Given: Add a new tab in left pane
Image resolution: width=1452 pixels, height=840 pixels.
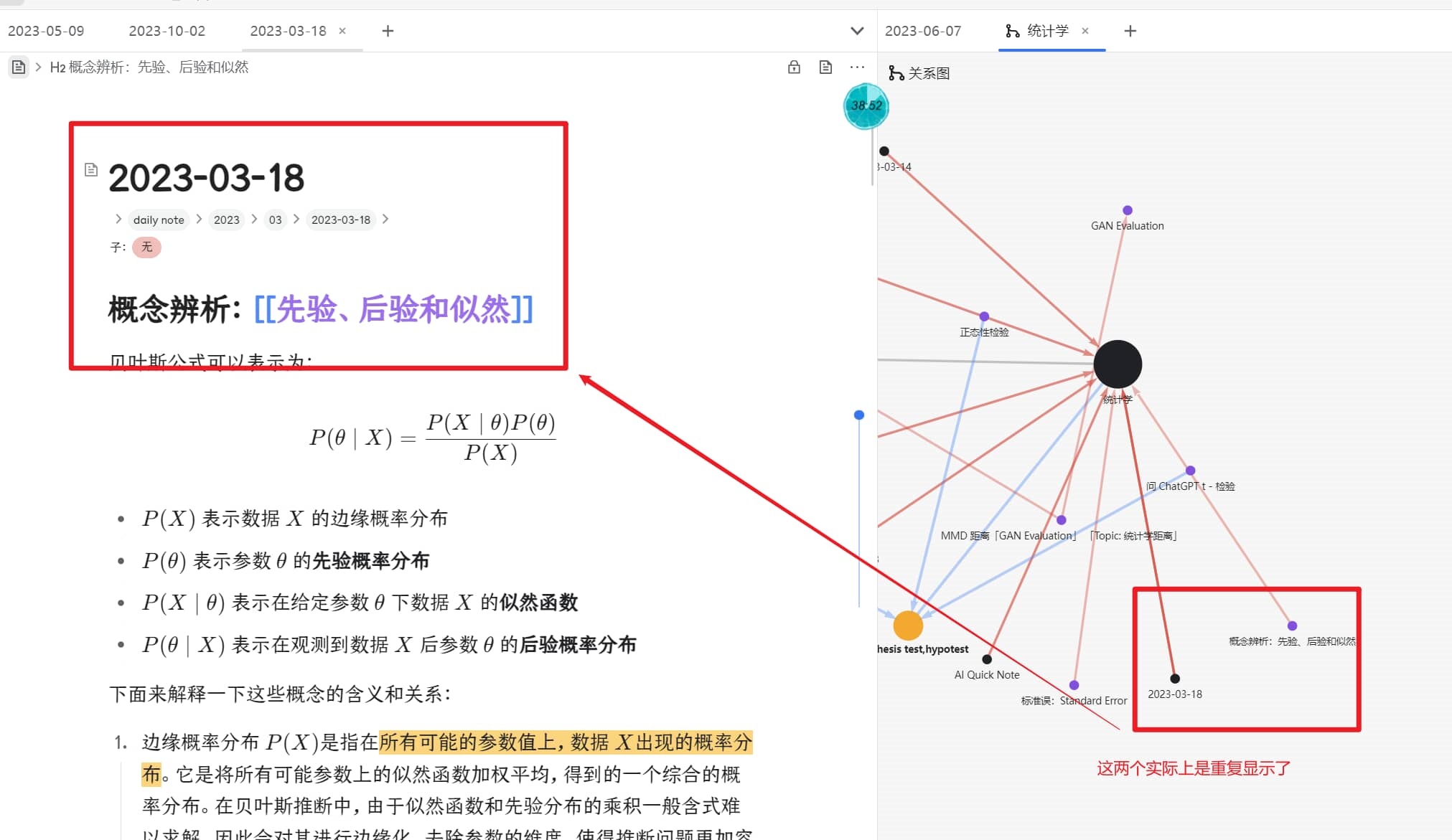Looking at the screenshot, I should click(388, 31).
